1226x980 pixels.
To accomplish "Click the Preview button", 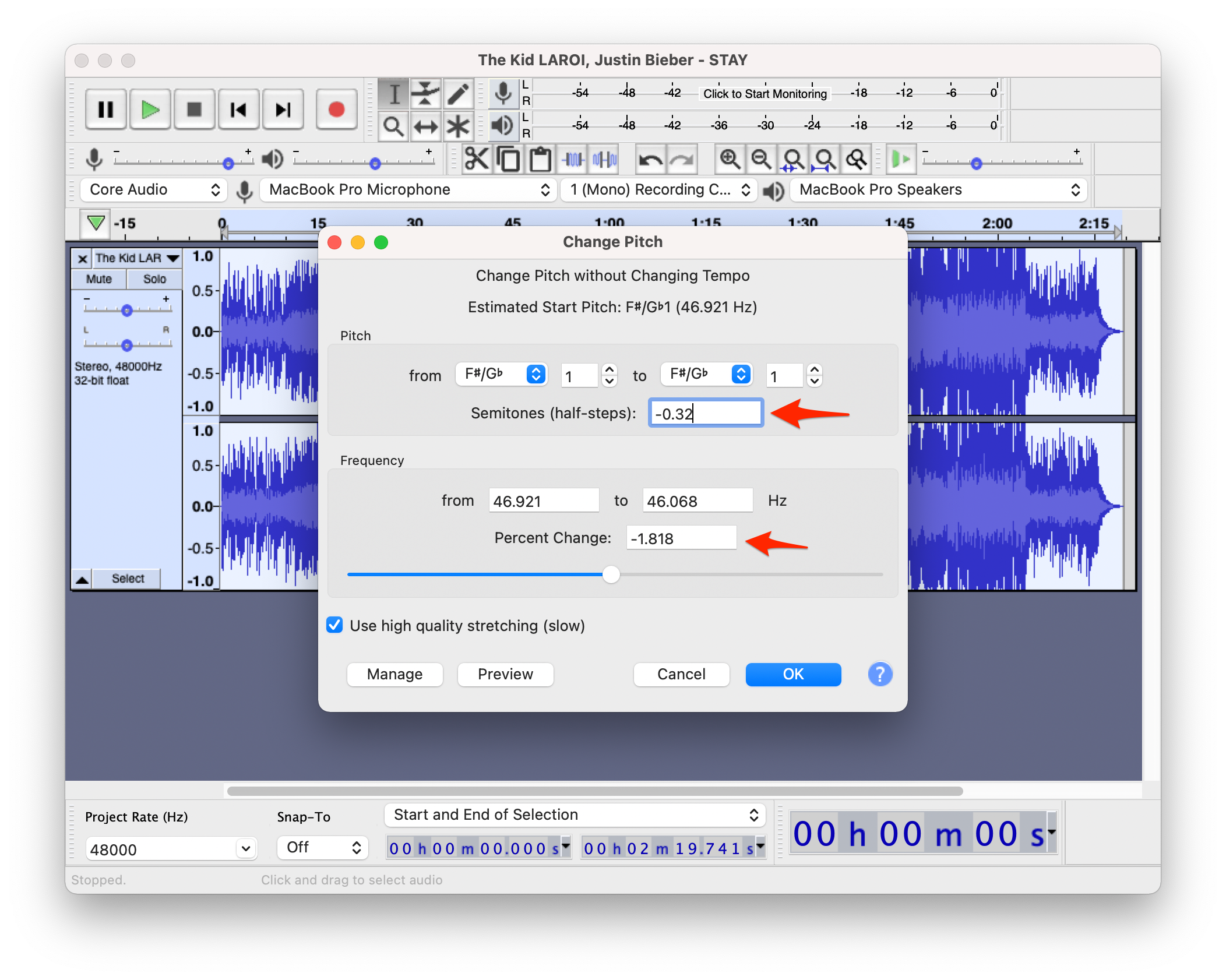I will click(x=505, y=674).
